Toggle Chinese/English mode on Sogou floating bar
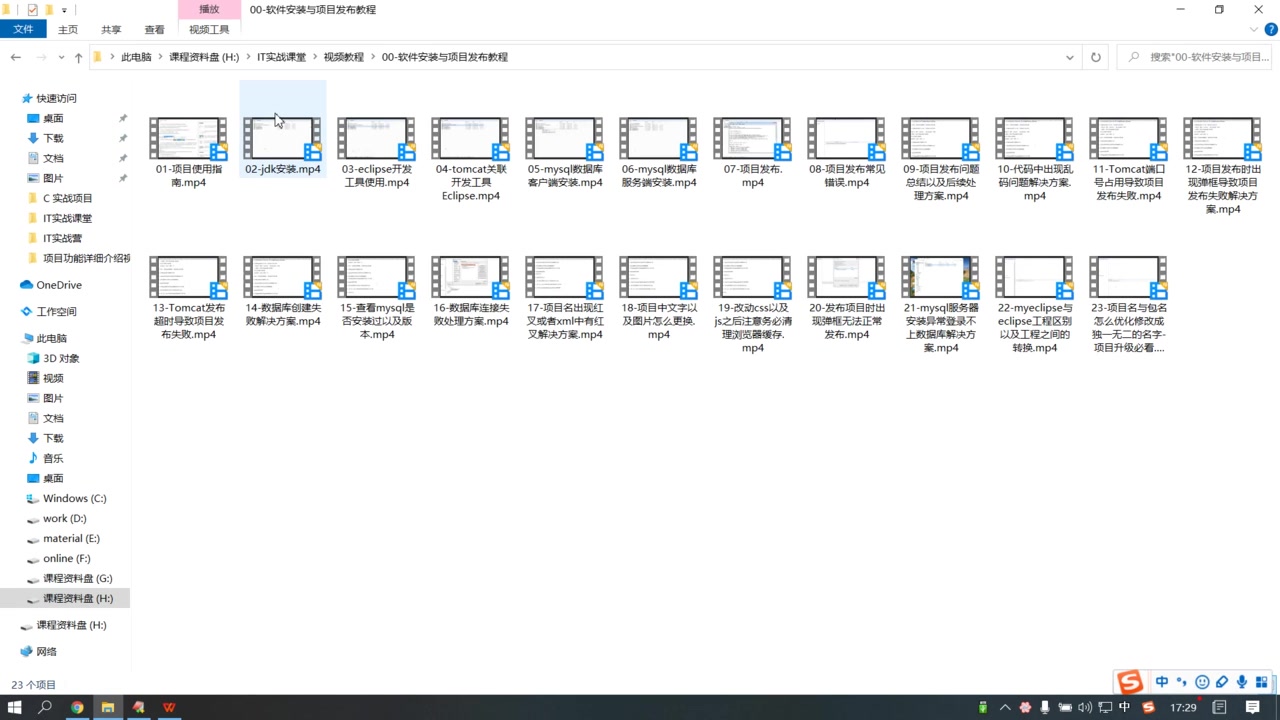 [1162, 682]
